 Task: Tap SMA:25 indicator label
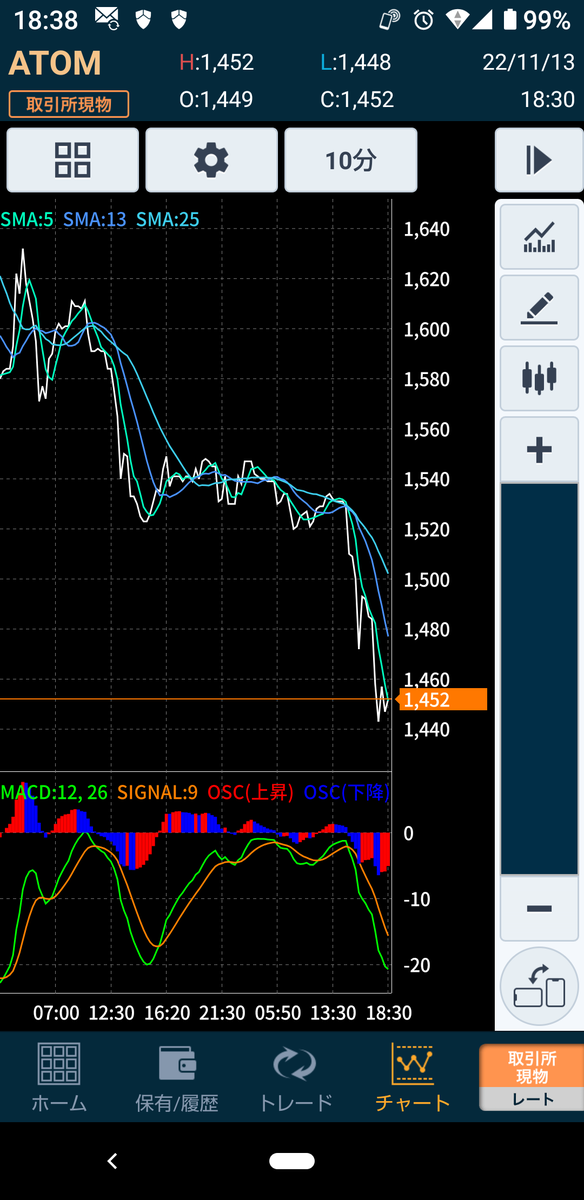(x=168, y=219)
